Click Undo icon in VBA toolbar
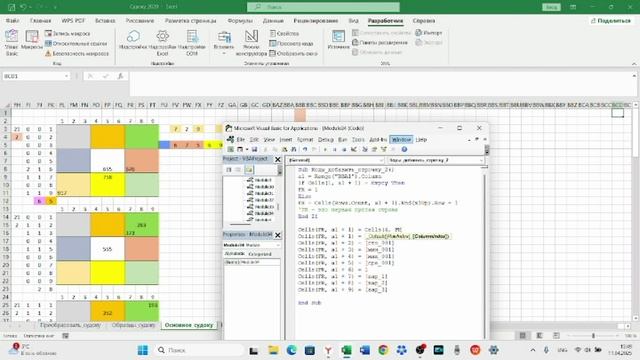 (x=305, y=149)
